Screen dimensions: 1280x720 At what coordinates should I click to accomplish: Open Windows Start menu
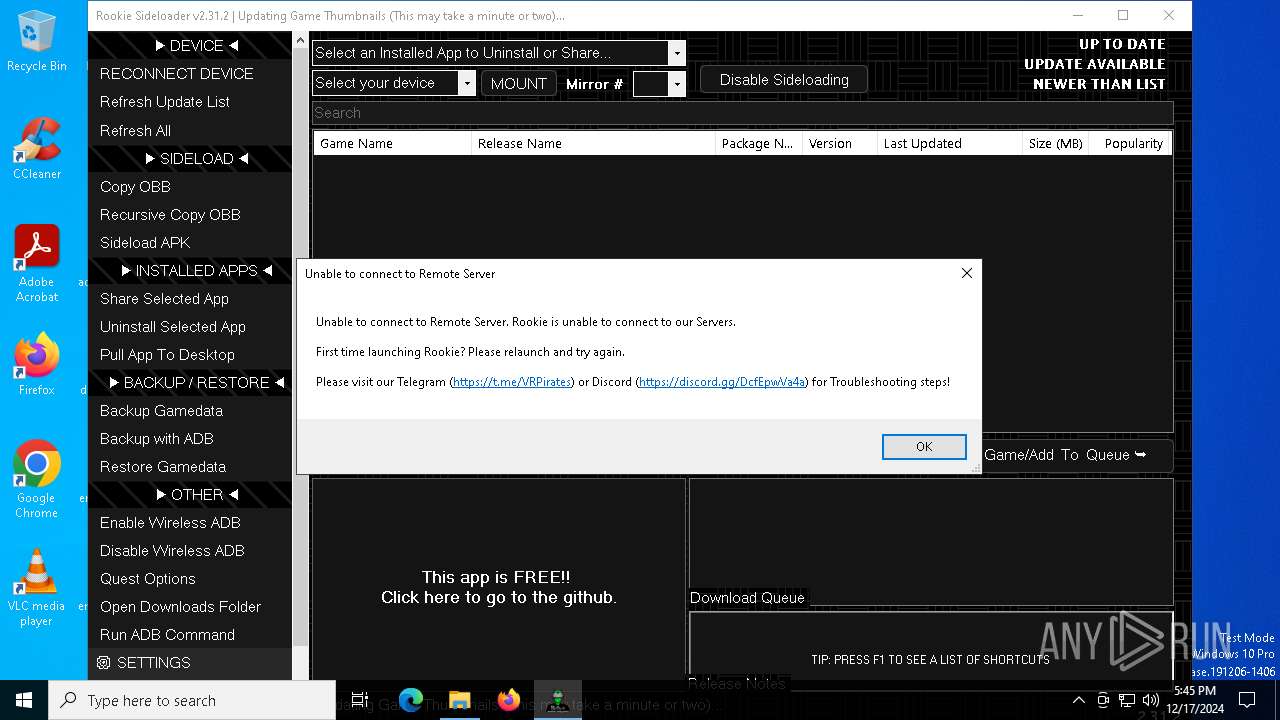(x=24, y=700)
